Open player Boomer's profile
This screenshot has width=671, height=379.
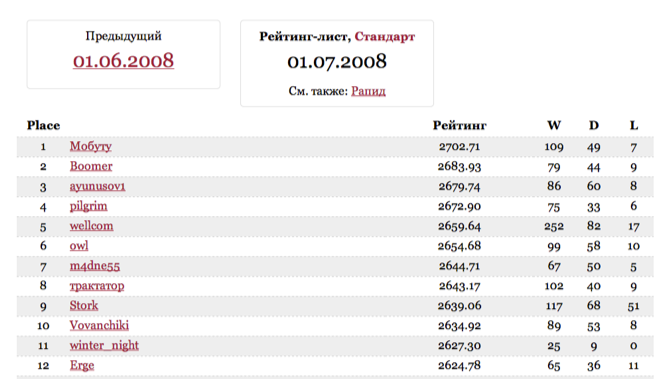click(91, 166)
